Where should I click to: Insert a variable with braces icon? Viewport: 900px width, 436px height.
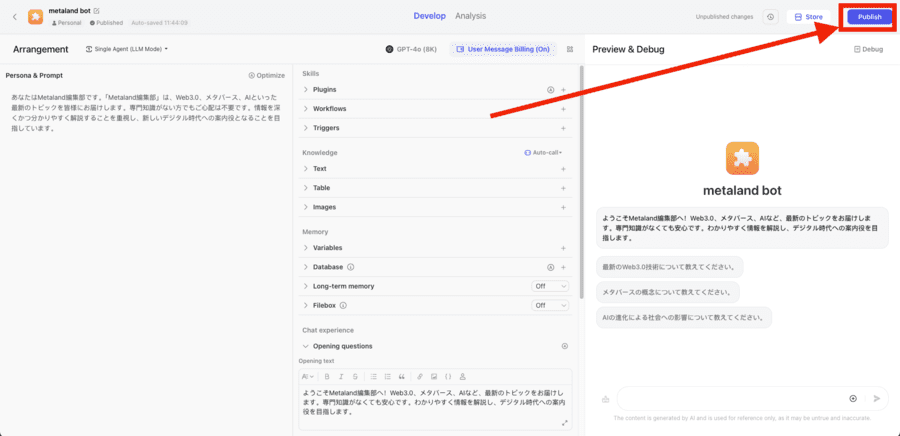point(448,377)
